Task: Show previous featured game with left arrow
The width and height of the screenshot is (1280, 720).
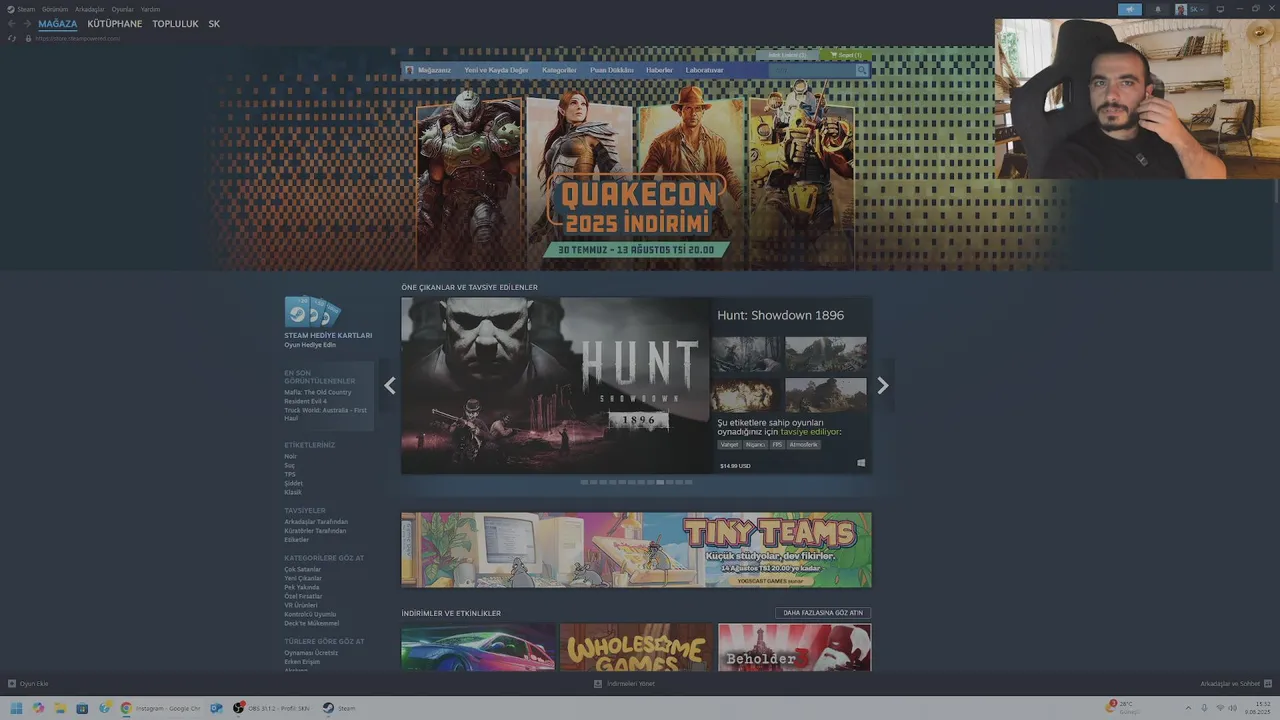Action: 390,386
